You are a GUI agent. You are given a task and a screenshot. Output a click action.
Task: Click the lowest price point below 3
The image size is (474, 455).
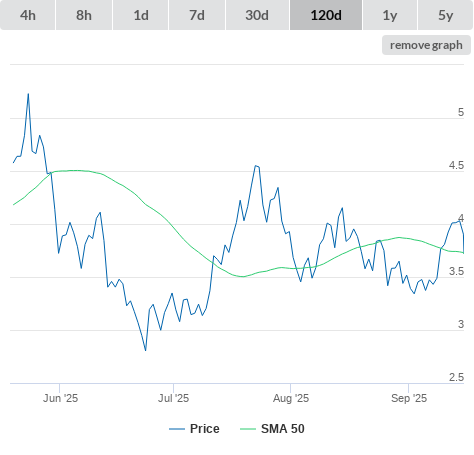click(x=146, y=350)
